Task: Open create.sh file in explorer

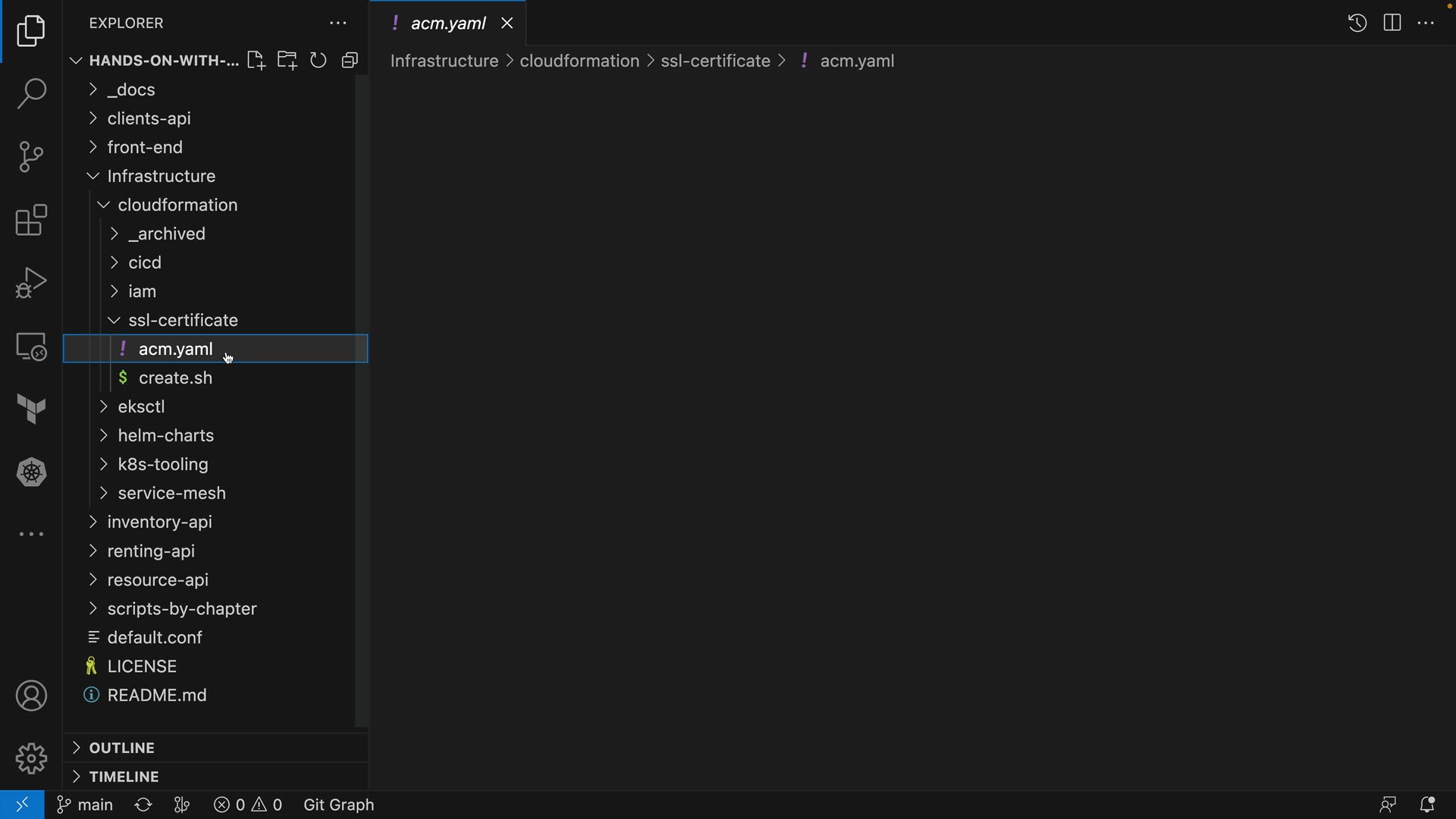Action: coord(175,378)
